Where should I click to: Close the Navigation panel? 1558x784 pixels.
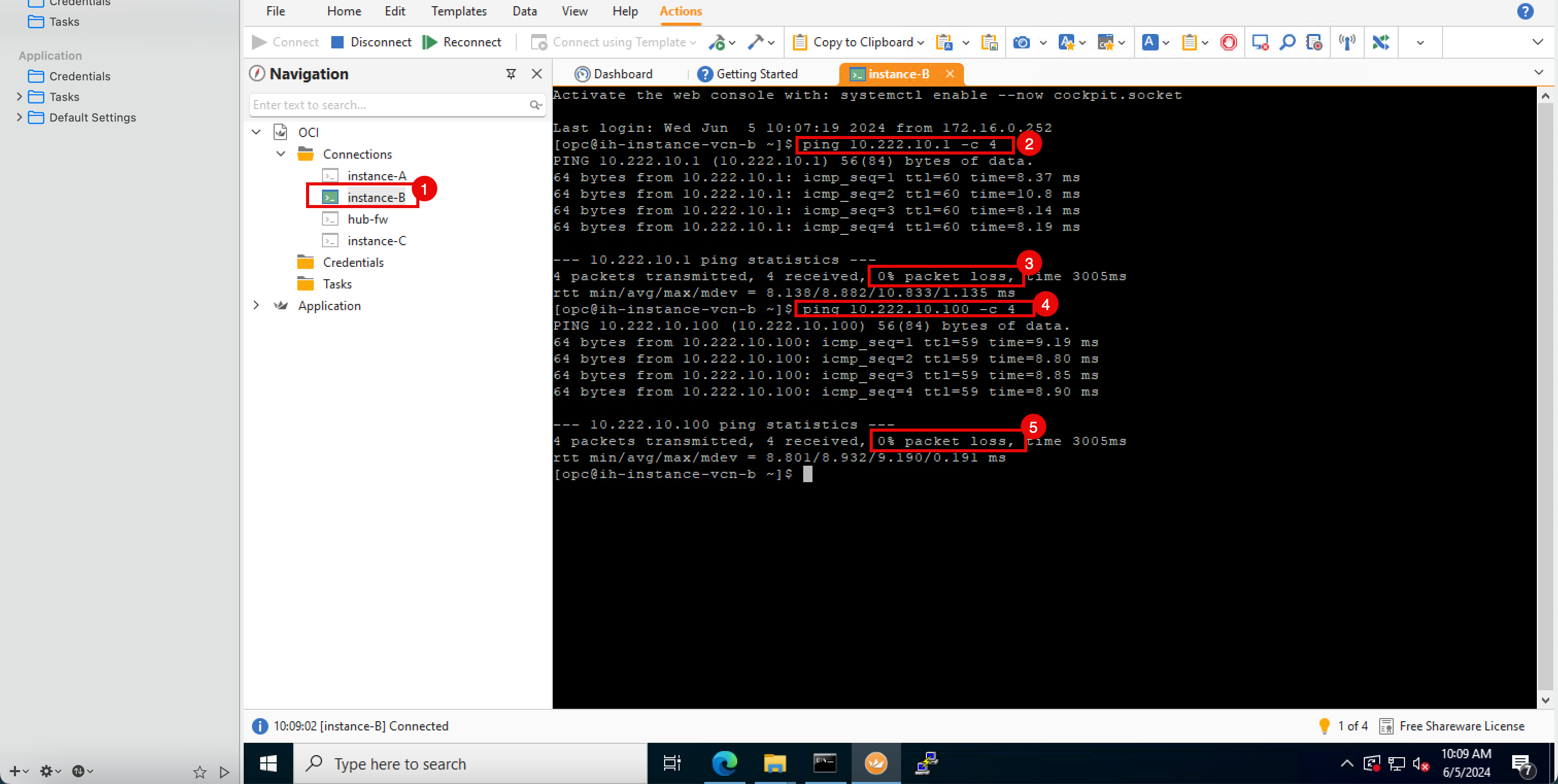pyautogui.click(x=537, y=73)
